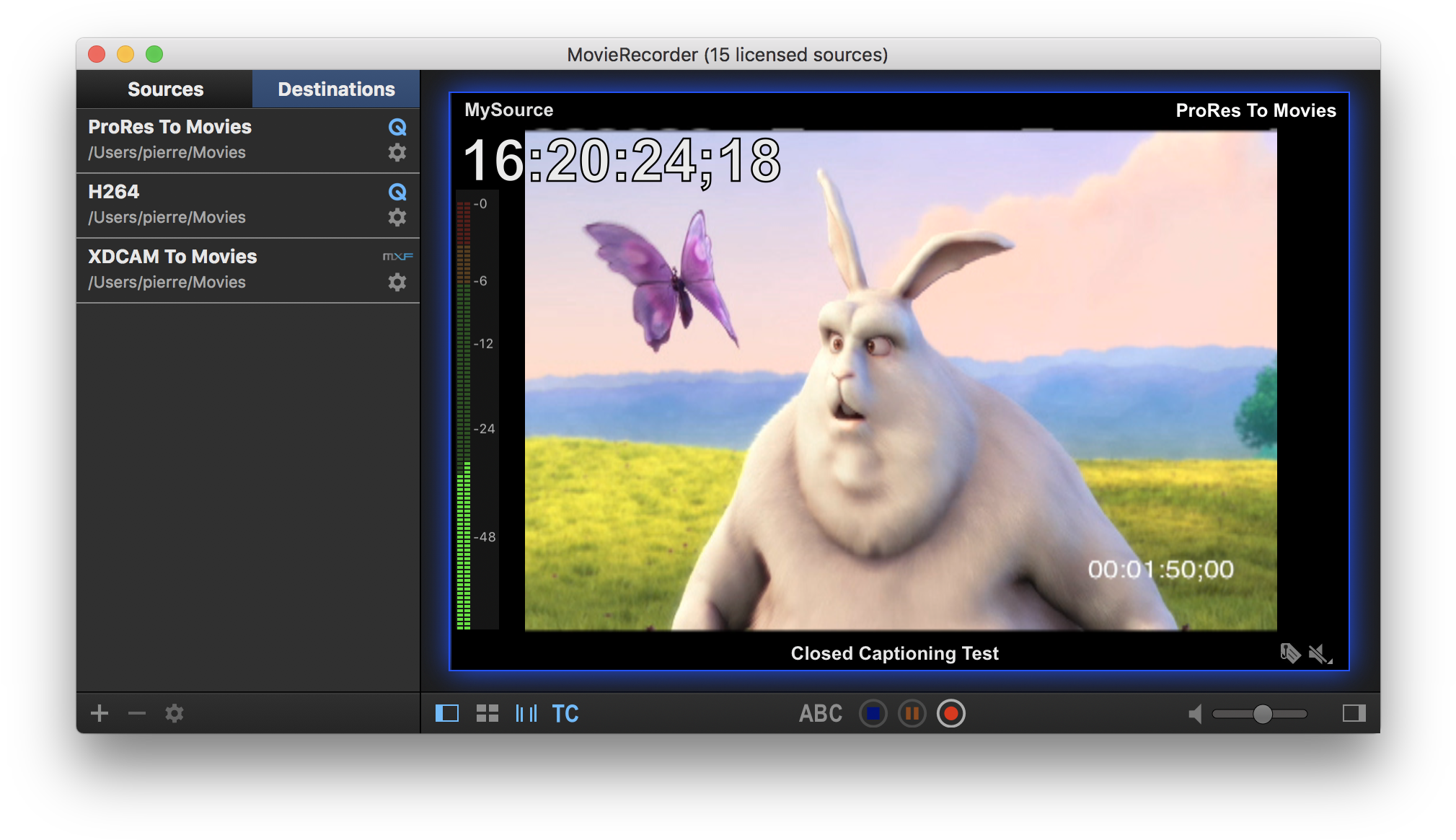Image resolution: width=1456 pixels, height=840 pixels.
Task: Switch to the Destinations tab
Action: click(x=336, y=89)
